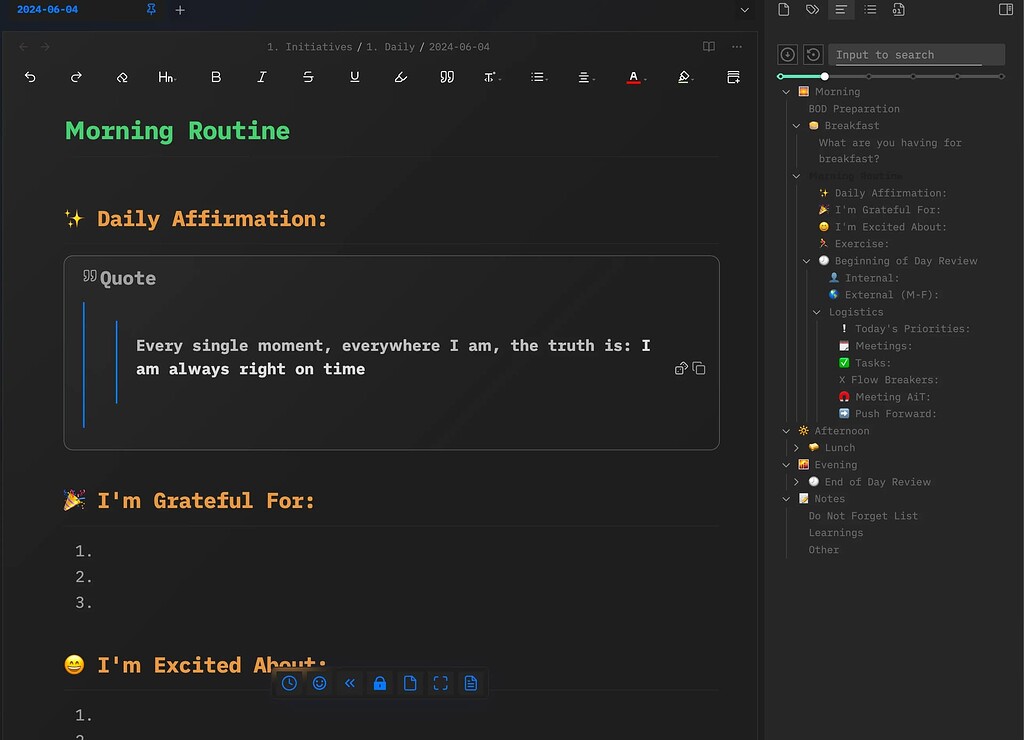Click the eraser clear-formatting icon

point(122,77)
